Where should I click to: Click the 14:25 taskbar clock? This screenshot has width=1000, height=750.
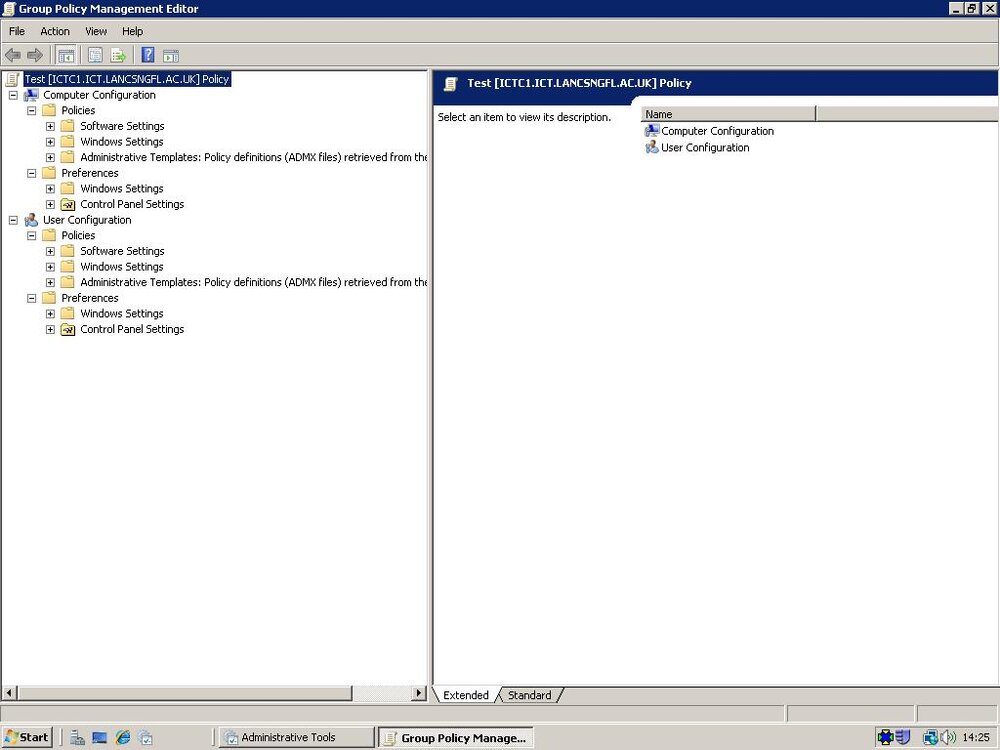pos(976,737)
